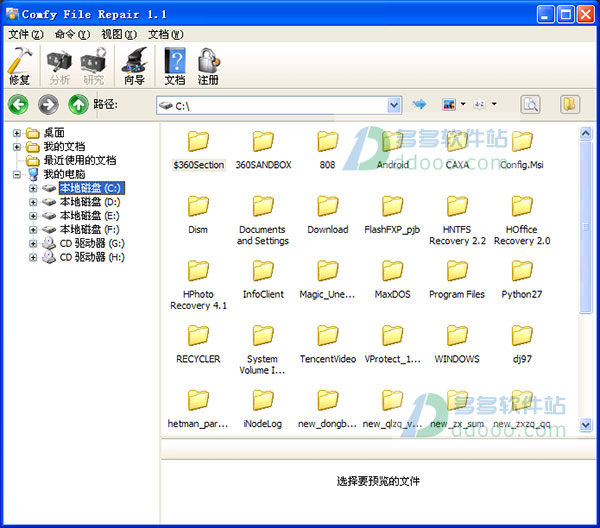Expand the 本地磁盘 (F:) node

click(x=33, y=230)
